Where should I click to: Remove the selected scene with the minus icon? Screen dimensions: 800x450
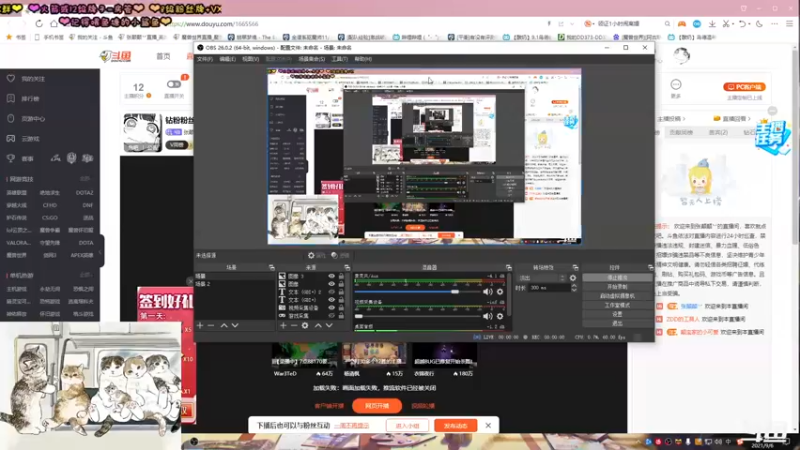(x=211, y=326)
